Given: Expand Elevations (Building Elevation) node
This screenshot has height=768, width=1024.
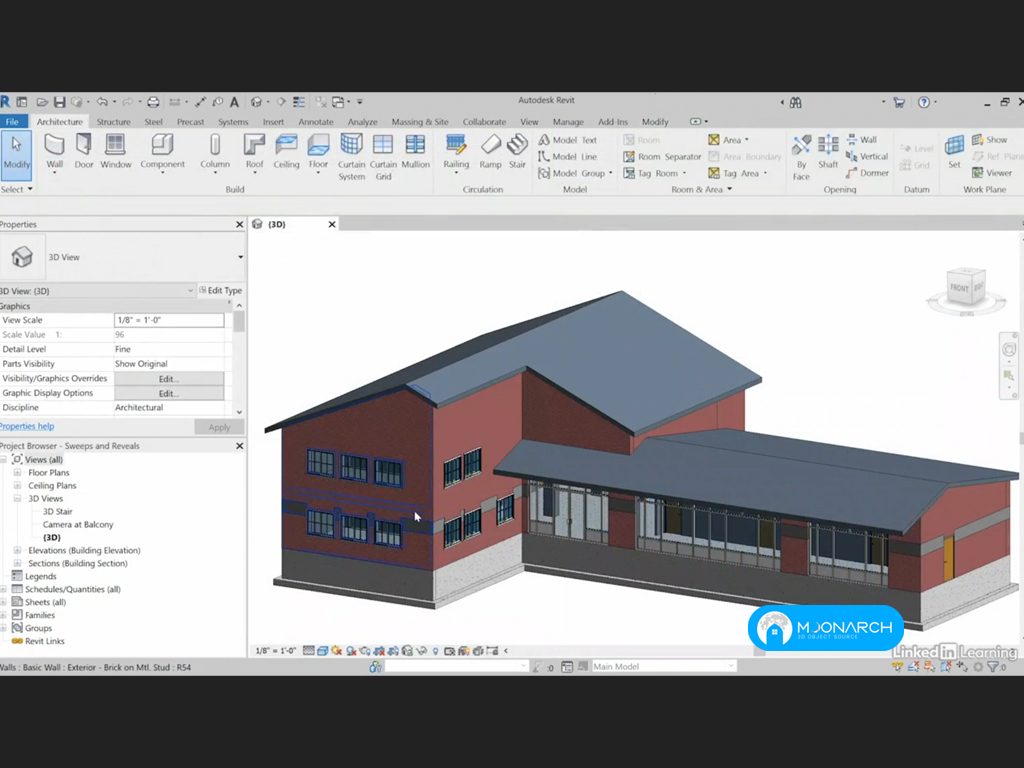Looking at the screenshot, I should [x=18, y=550].
